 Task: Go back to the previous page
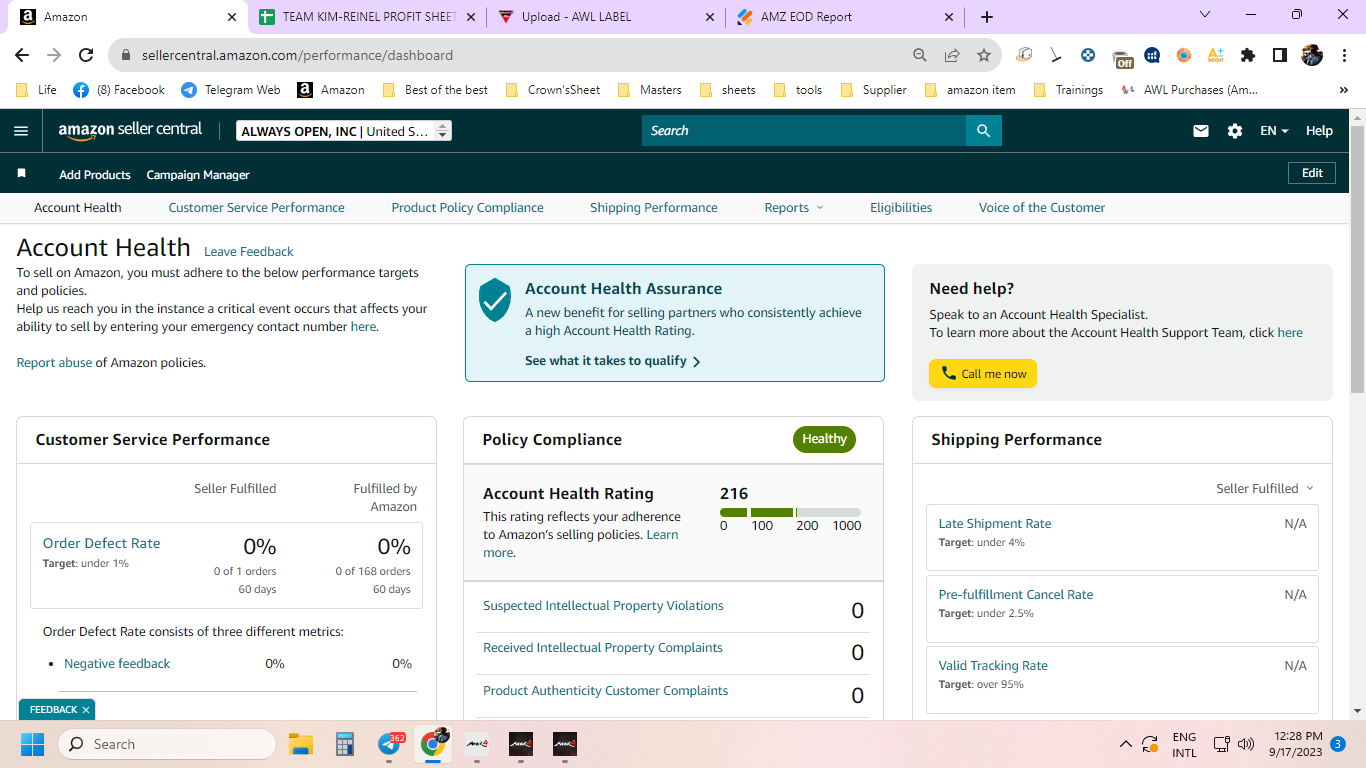click(22, 55)
